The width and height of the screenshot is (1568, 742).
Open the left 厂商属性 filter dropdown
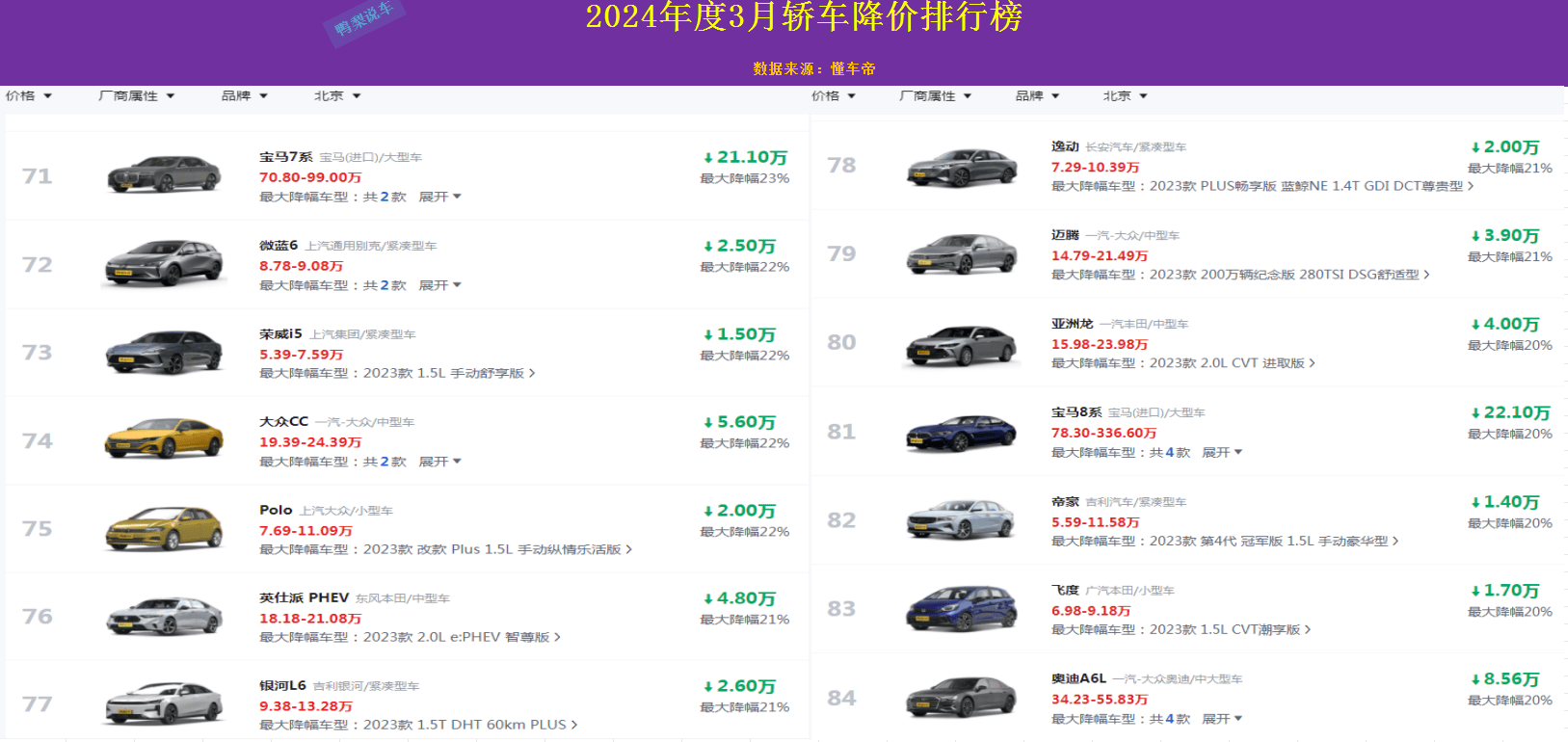tap(136, 96)
